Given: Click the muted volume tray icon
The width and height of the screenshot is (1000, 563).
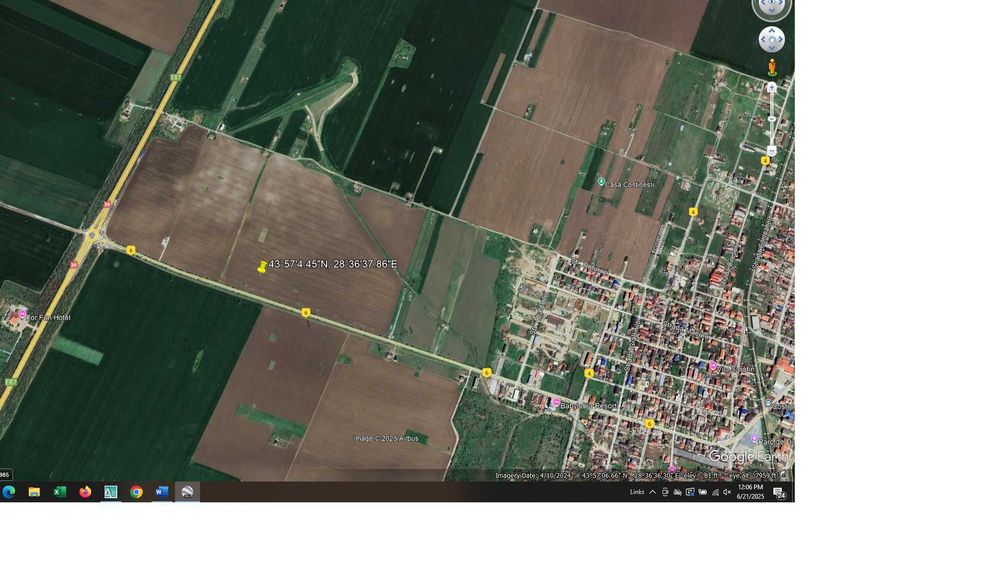Looking at the screenshot, I should [x=727, y=492].
